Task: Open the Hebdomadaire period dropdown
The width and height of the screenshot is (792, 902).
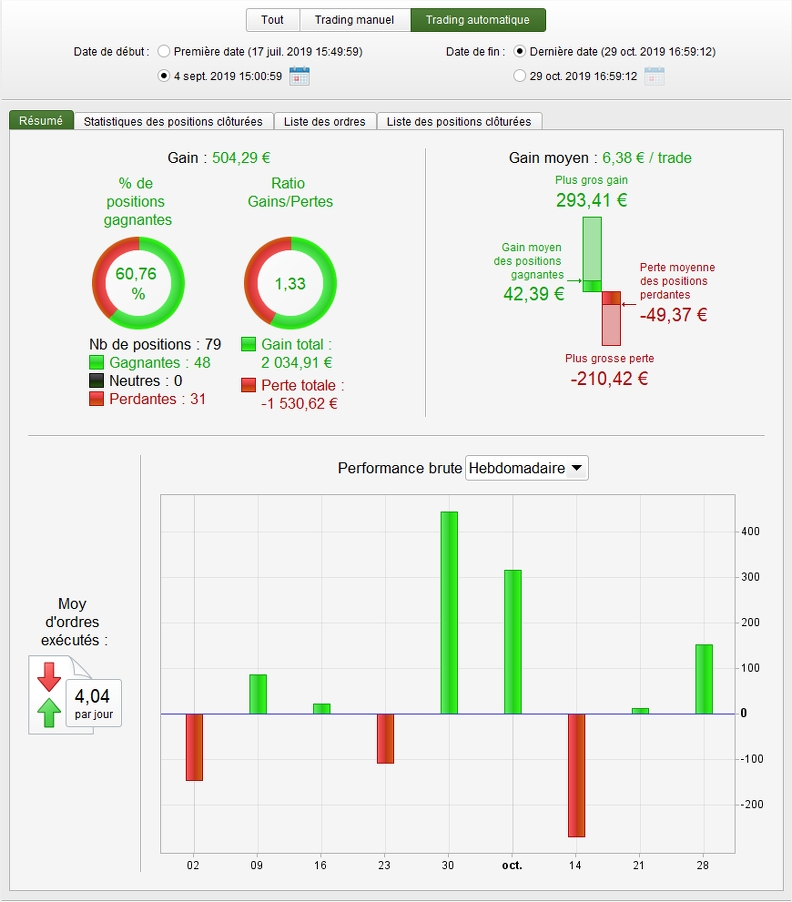Action: (526, 468)
